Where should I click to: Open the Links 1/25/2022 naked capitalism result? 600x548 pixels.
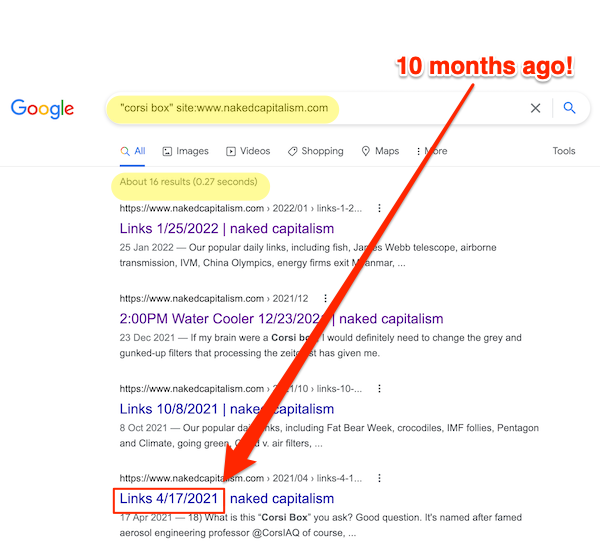click(x=227, y=228)
